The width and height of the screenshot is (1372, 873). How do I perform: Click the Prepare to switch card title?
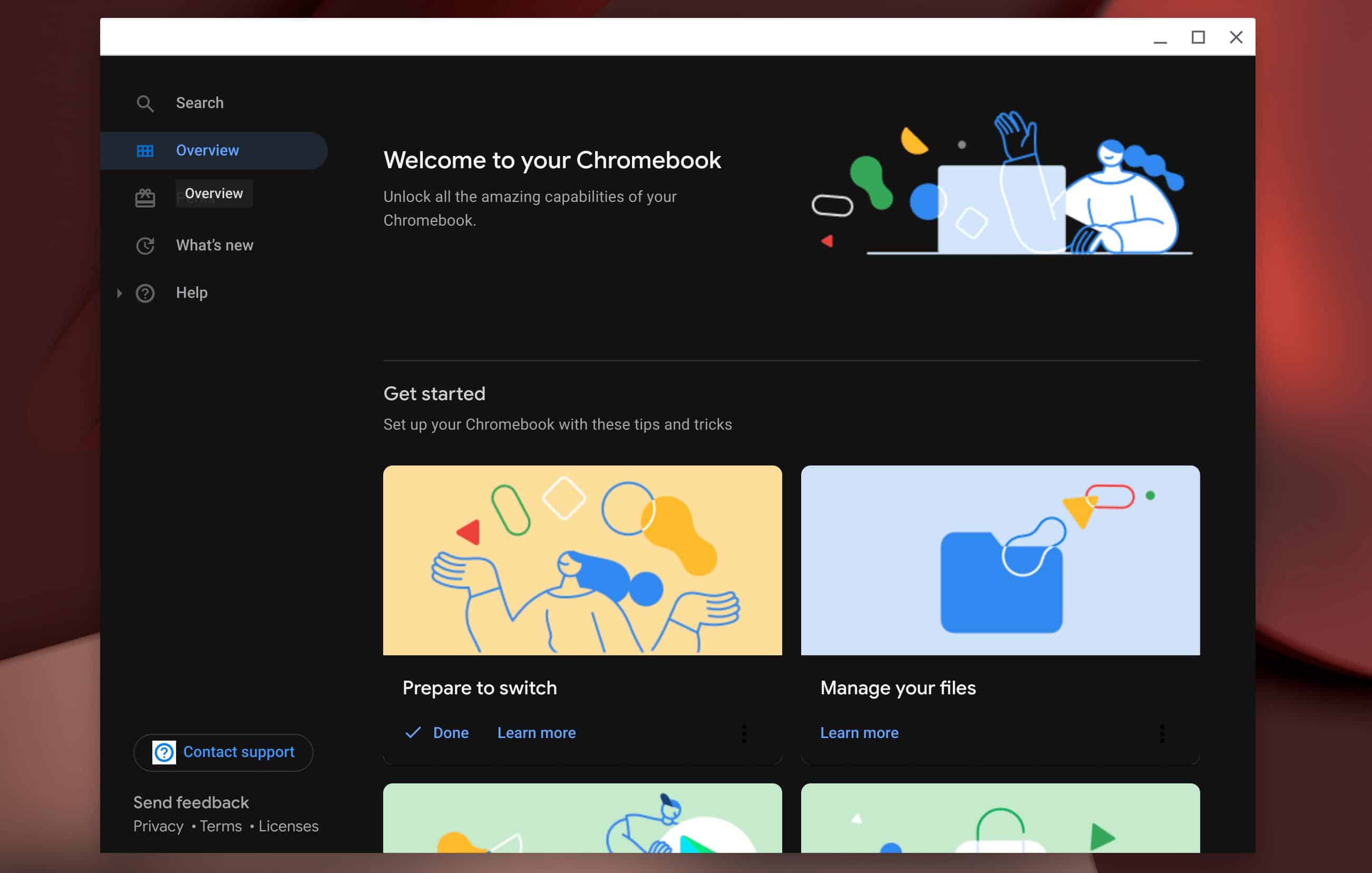(479, 688)
